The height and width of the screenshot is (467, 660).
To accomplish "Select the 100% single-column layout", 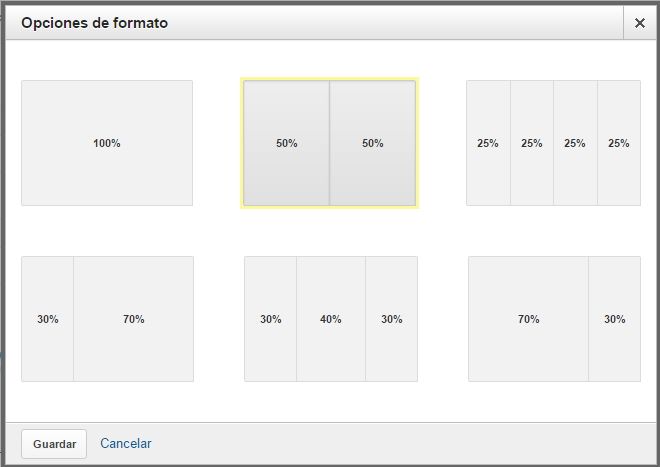I will point(107,143).
